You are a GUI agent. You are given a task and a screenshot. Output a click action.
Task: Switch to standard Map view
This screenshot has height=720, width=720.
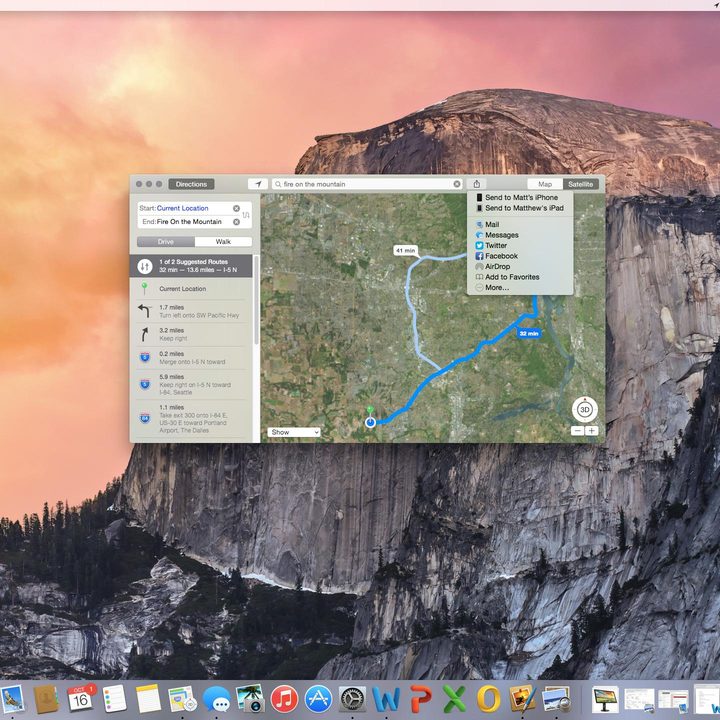[545, 184]
